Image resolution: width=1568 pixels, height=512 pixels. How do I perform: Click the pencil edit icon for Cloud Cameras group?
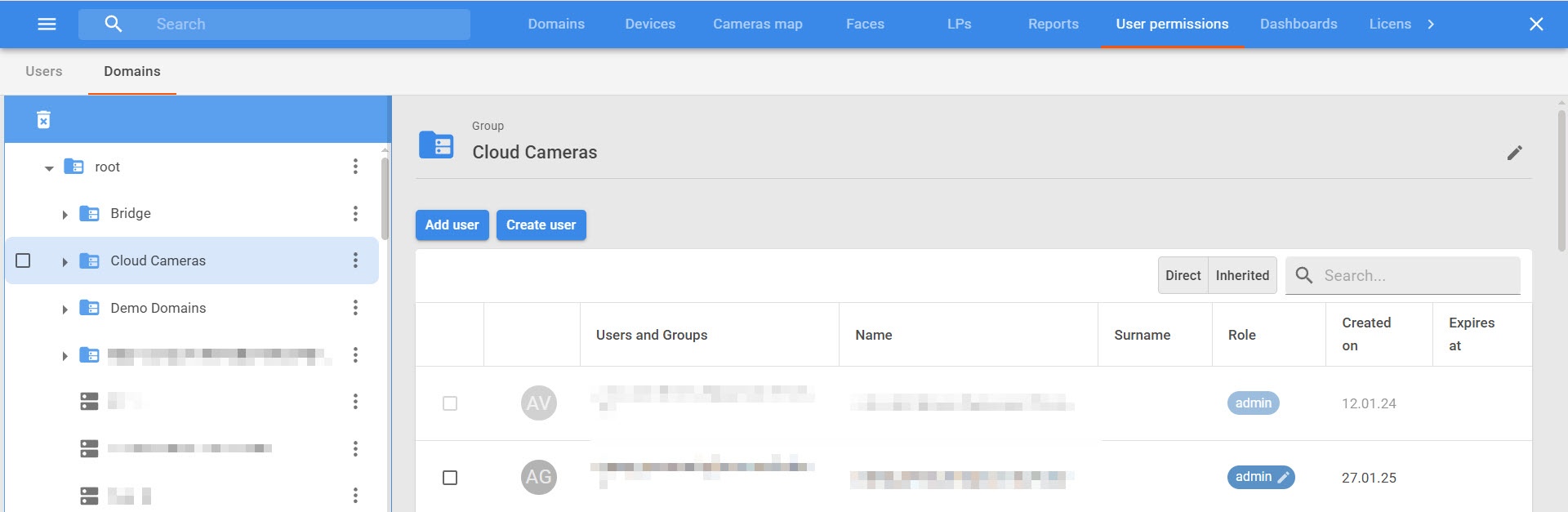click(x=1514, y=153)
